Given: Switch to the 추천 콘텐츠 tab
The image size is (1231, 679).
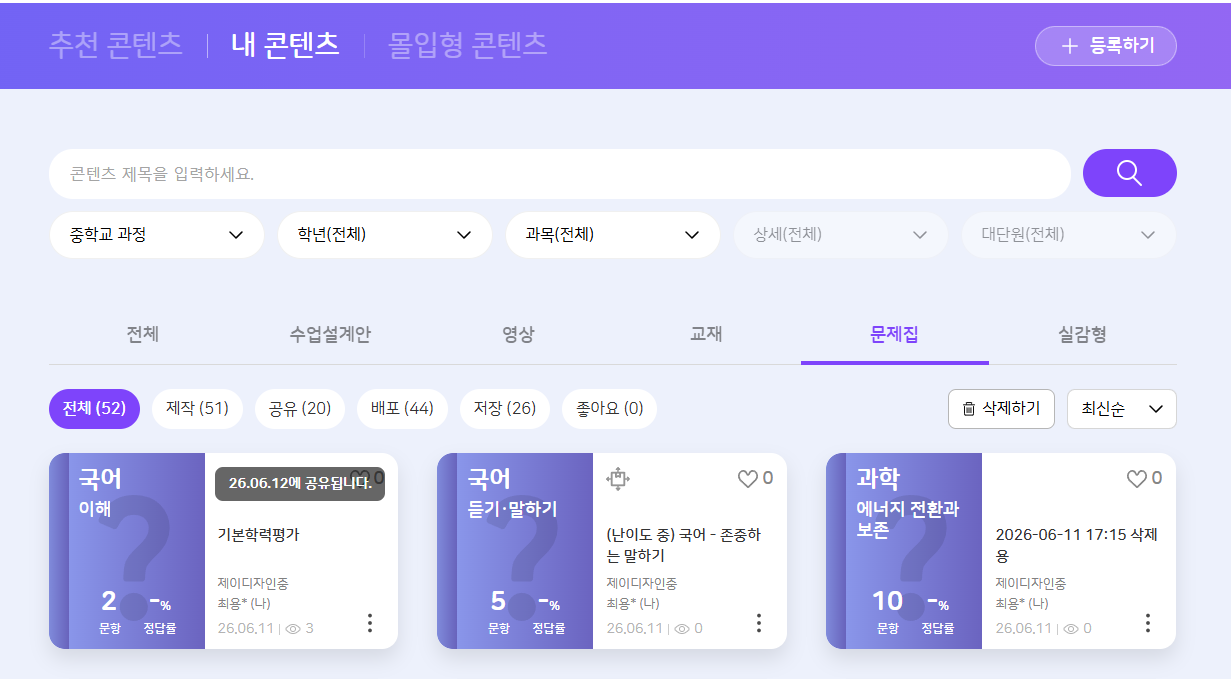Looking at the screenshot, I should click(116, 45).
